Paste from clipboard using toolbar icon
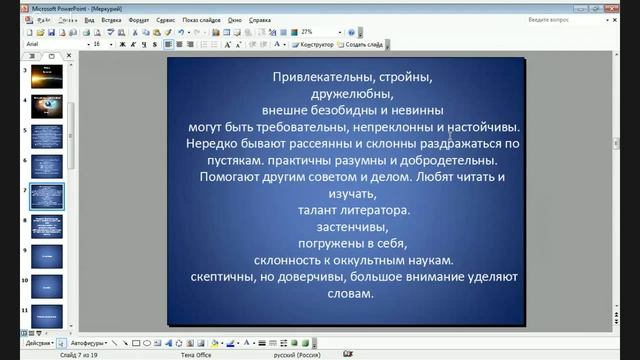Image resolution: width=640 pixels, height=360 pixels. 157,32
